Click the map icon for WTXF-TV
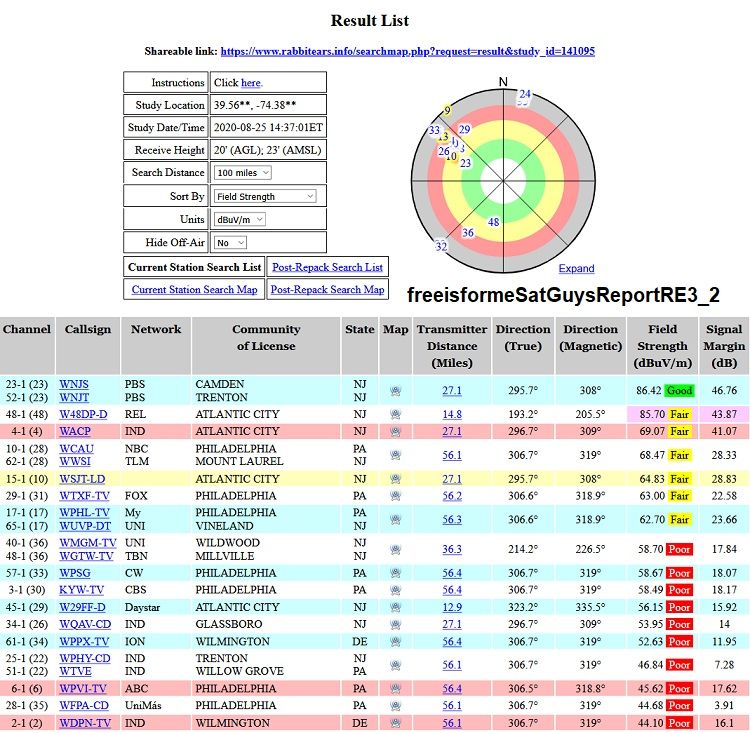 395,496
